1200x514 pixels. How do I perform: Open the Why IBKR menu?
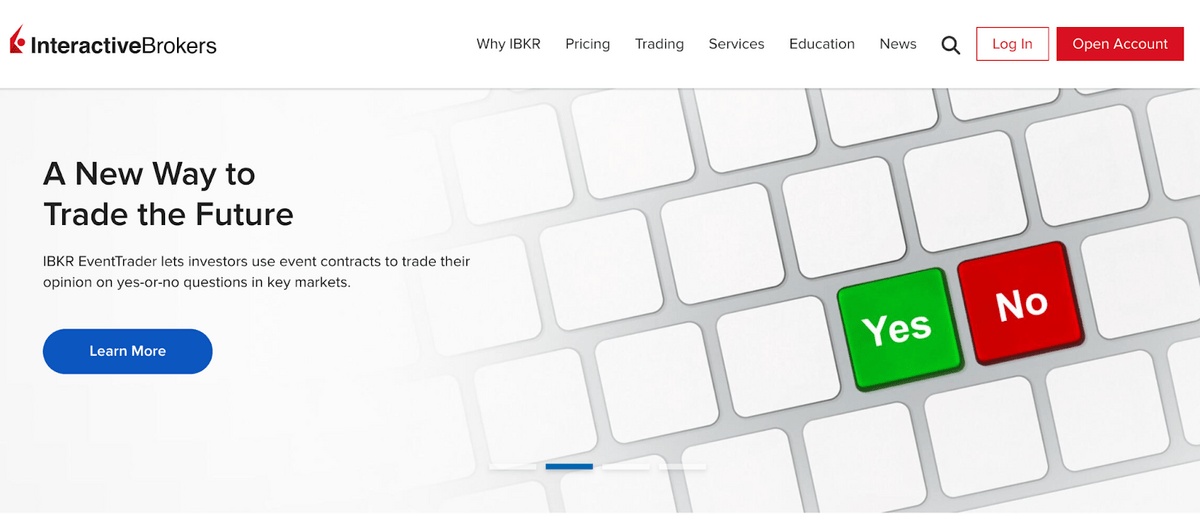[508, 44]
